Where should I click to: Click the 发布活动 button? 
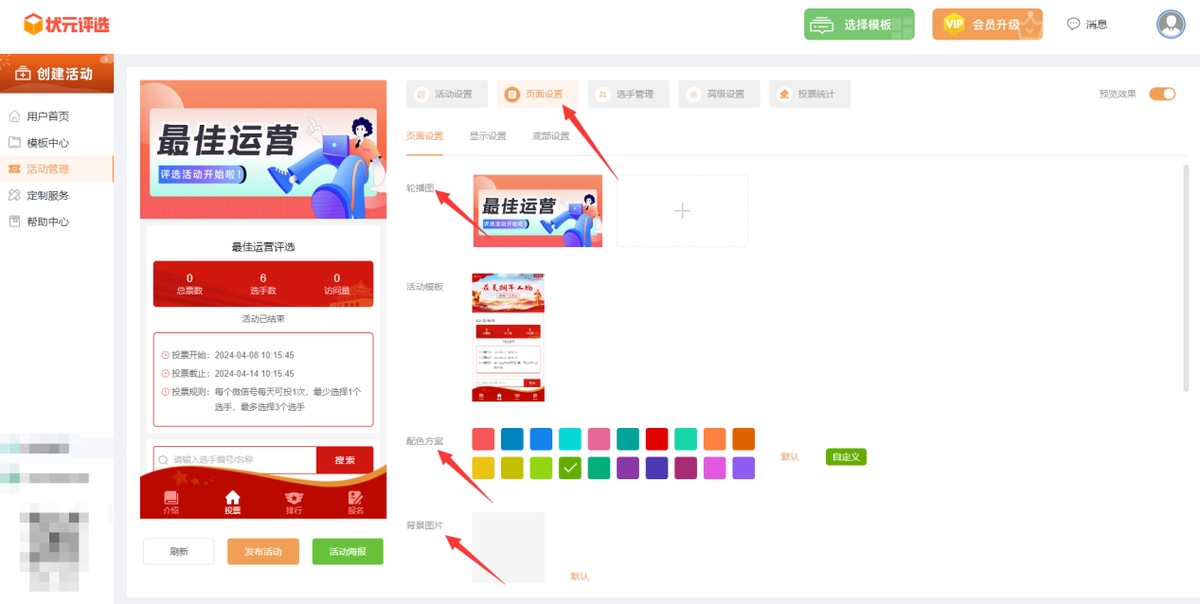(x=263, y=552)
